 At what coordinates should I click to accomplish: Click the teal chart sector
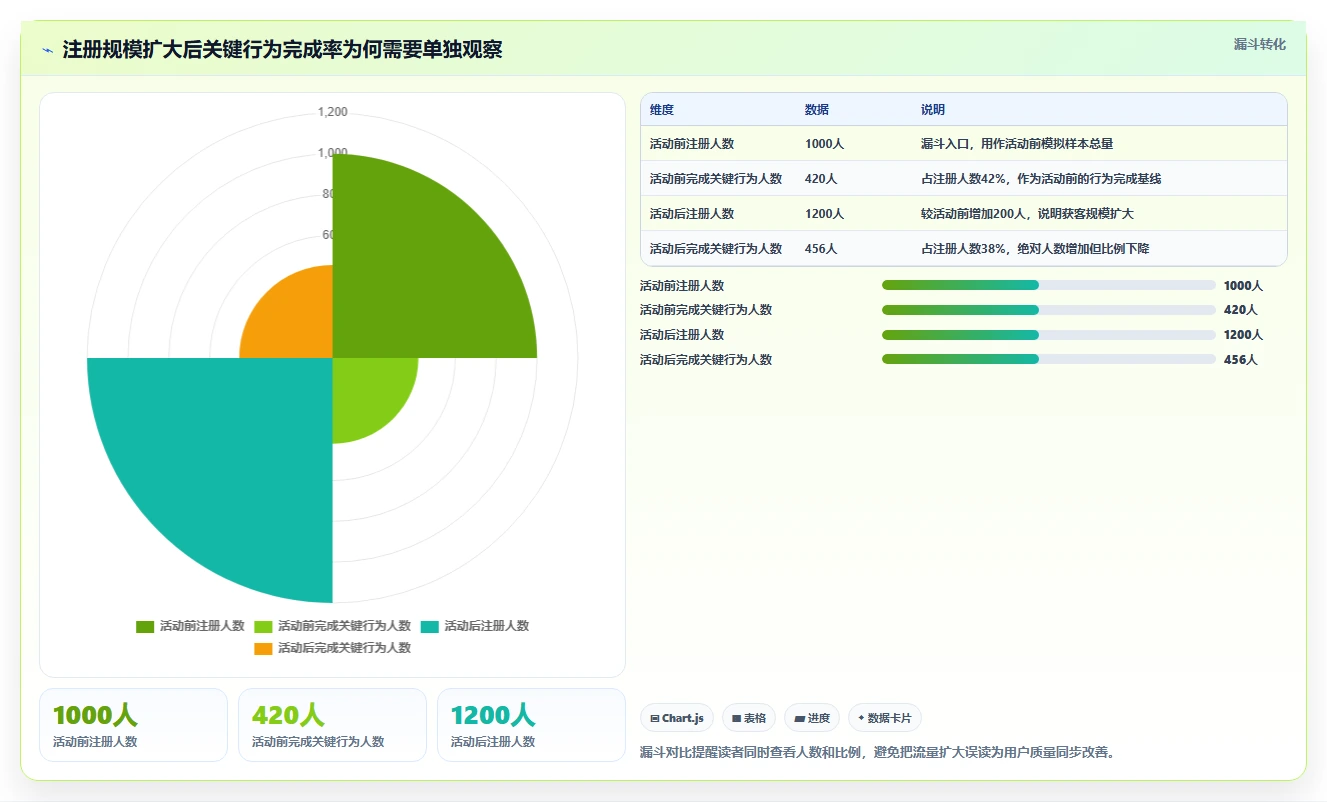(230, 460)
